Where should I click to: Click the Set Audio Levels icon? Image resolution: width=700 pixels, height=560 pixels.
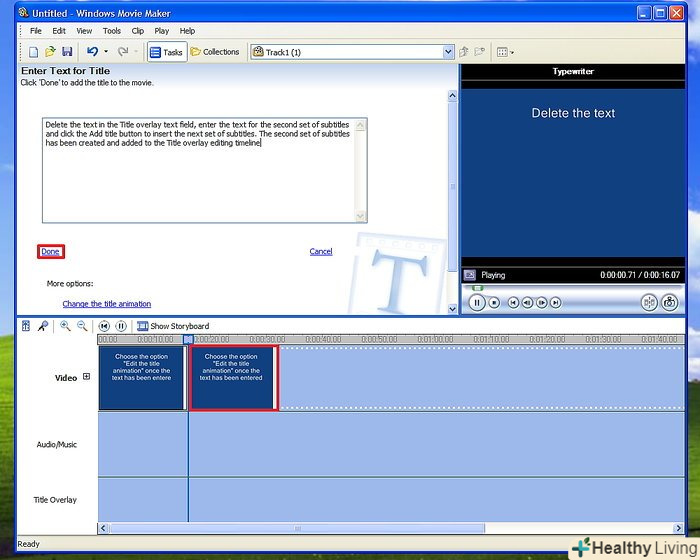26,326
